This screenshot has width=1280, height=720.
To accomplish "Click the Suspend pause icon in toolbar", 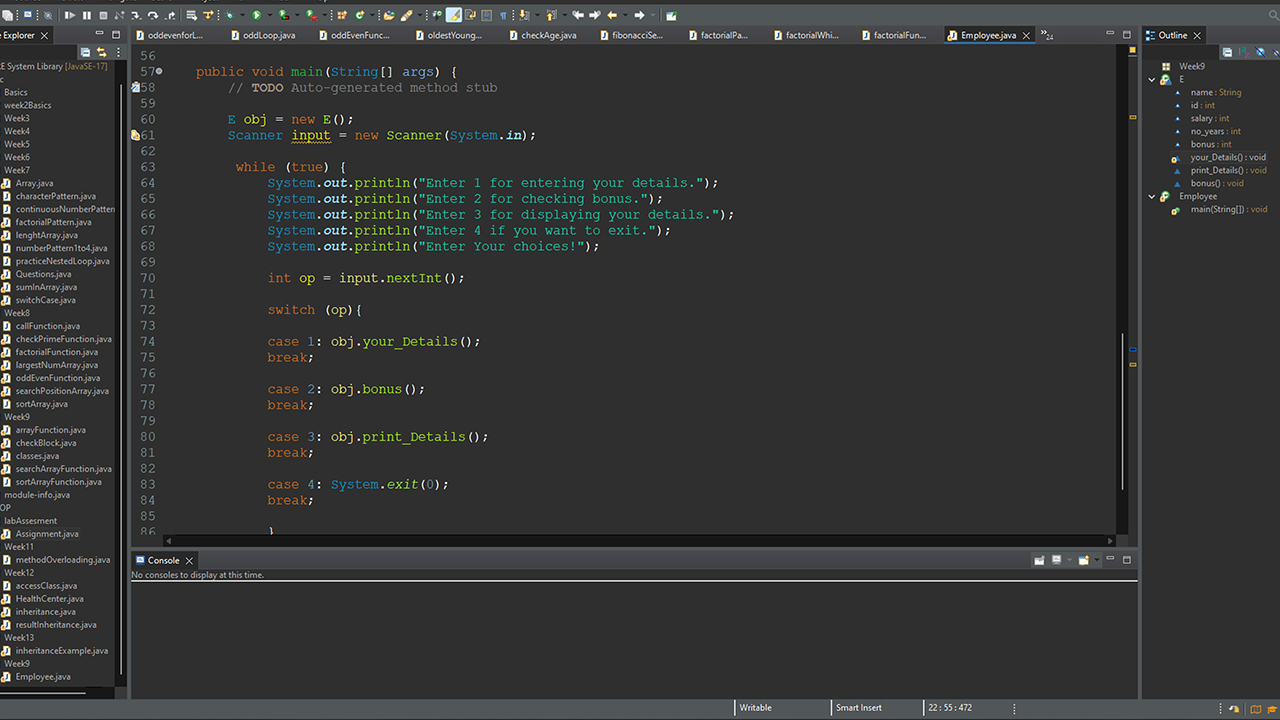I will coord(87,15).
